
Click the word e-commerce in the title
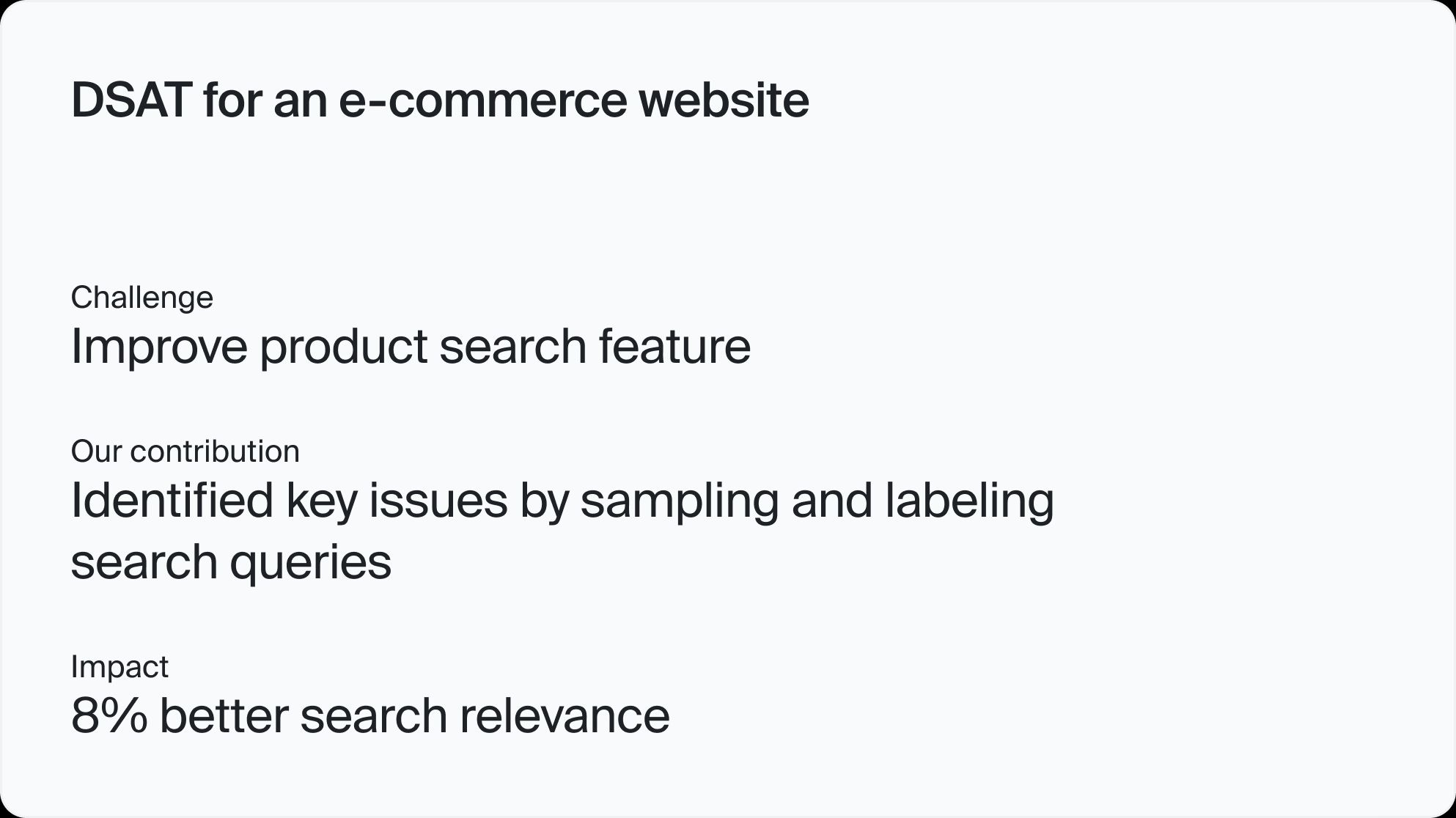tap(483, 100)
